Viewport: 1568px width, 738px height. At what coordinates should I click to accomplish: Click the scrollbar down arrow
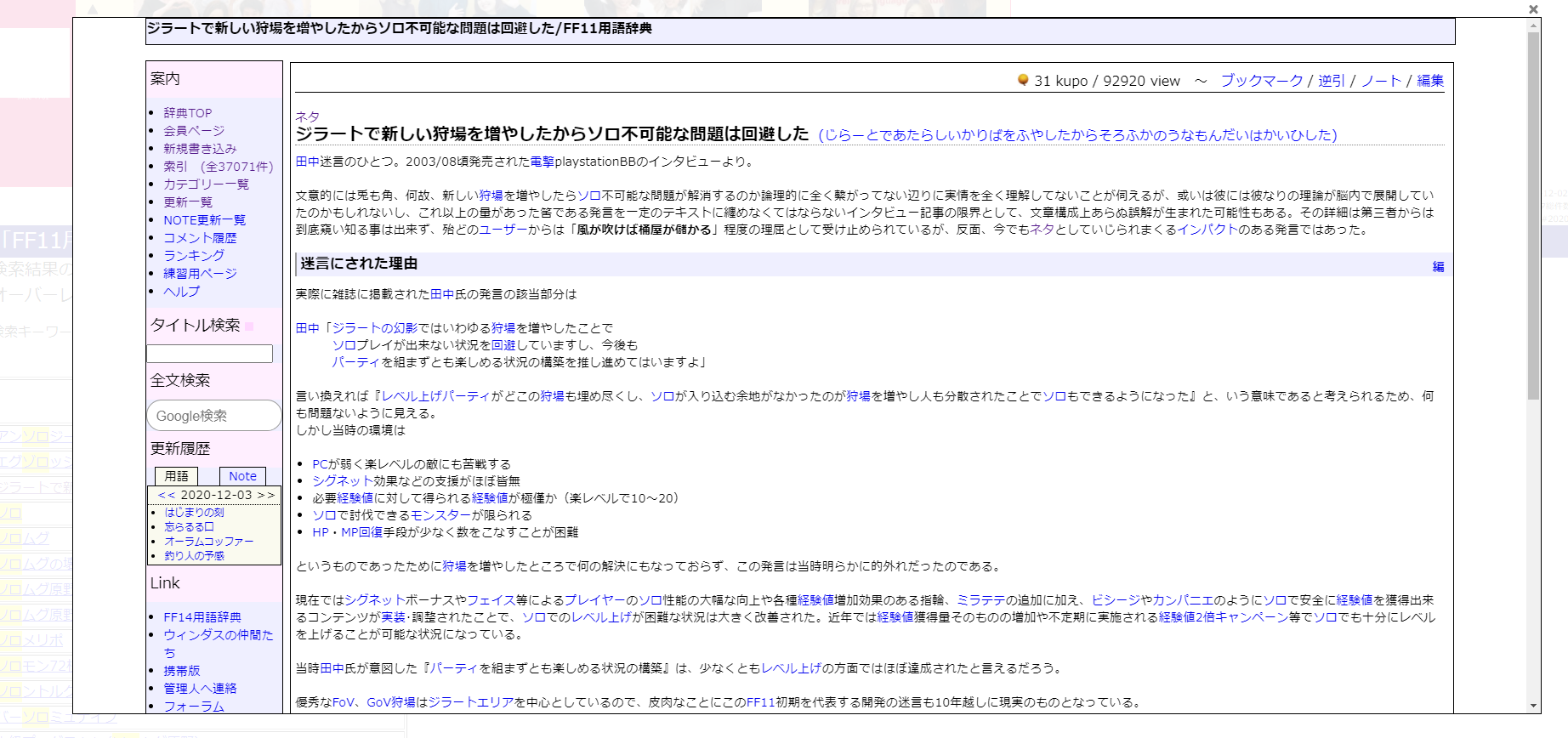tap(1534, 706)
